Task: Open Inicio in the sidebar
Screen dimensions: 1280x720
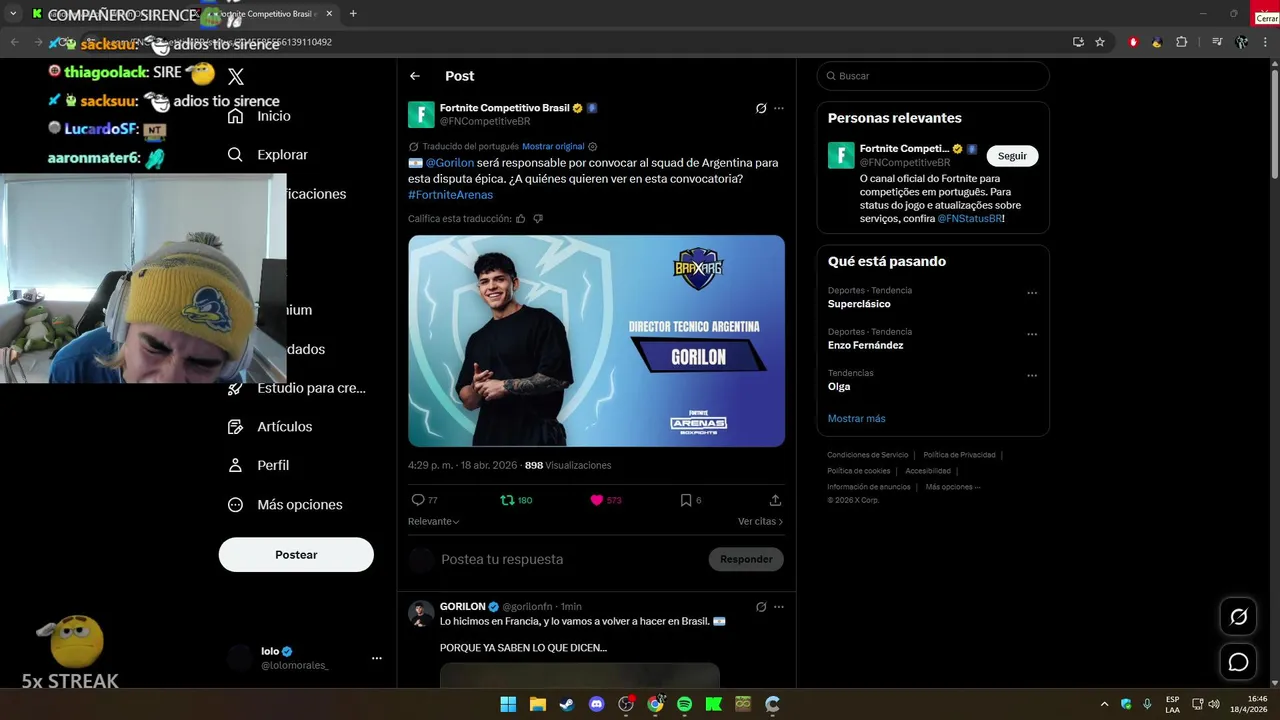Action: point(260,116)
